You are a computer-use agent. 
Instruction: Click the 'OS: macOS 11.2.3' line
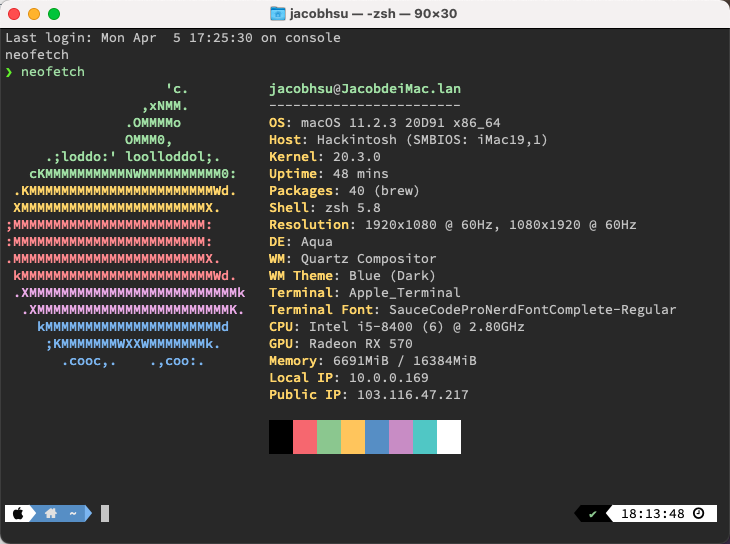(385, 122)
